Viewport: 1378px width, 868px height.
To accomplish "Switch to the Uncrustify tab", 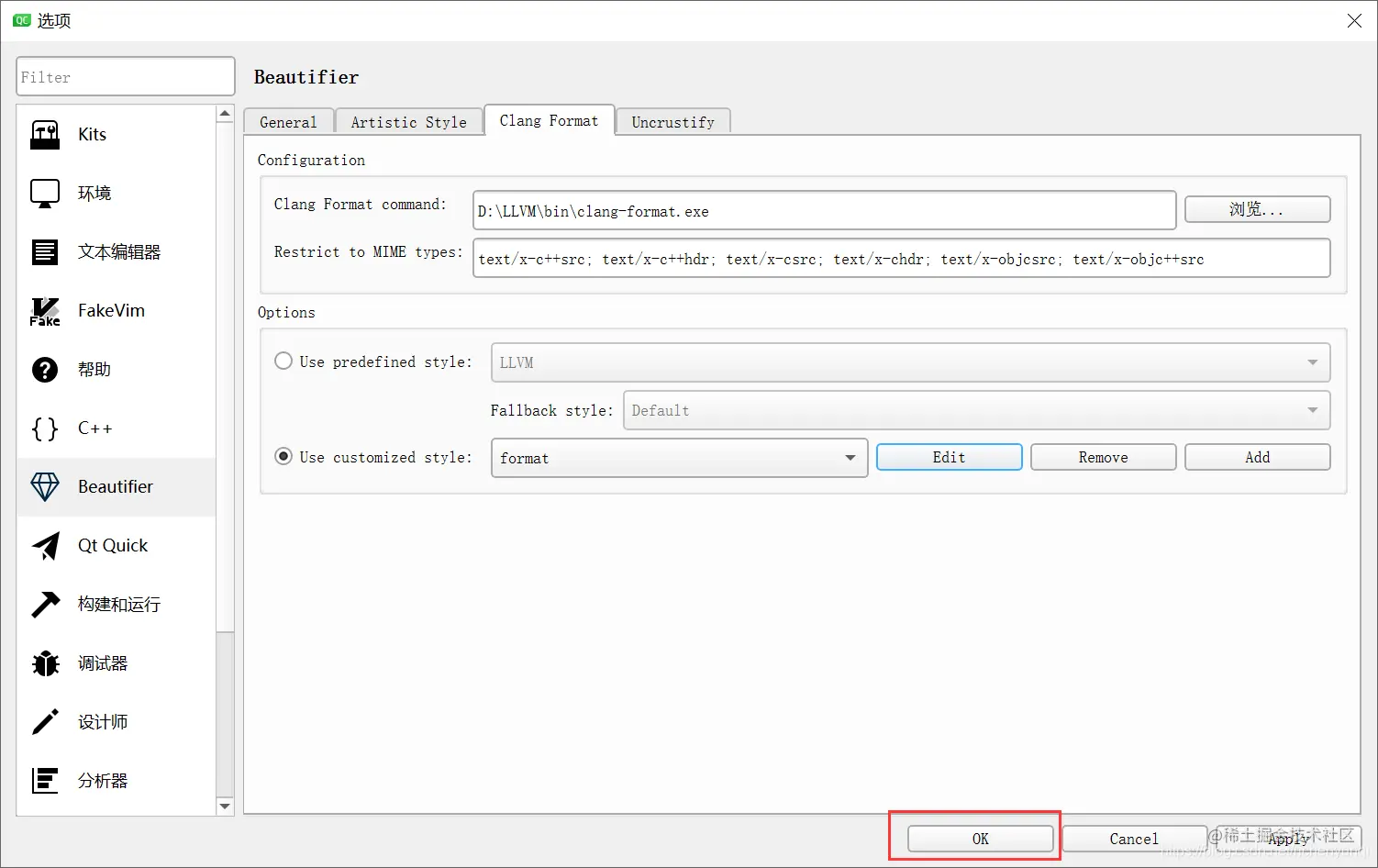I will (x=672, y=122).
